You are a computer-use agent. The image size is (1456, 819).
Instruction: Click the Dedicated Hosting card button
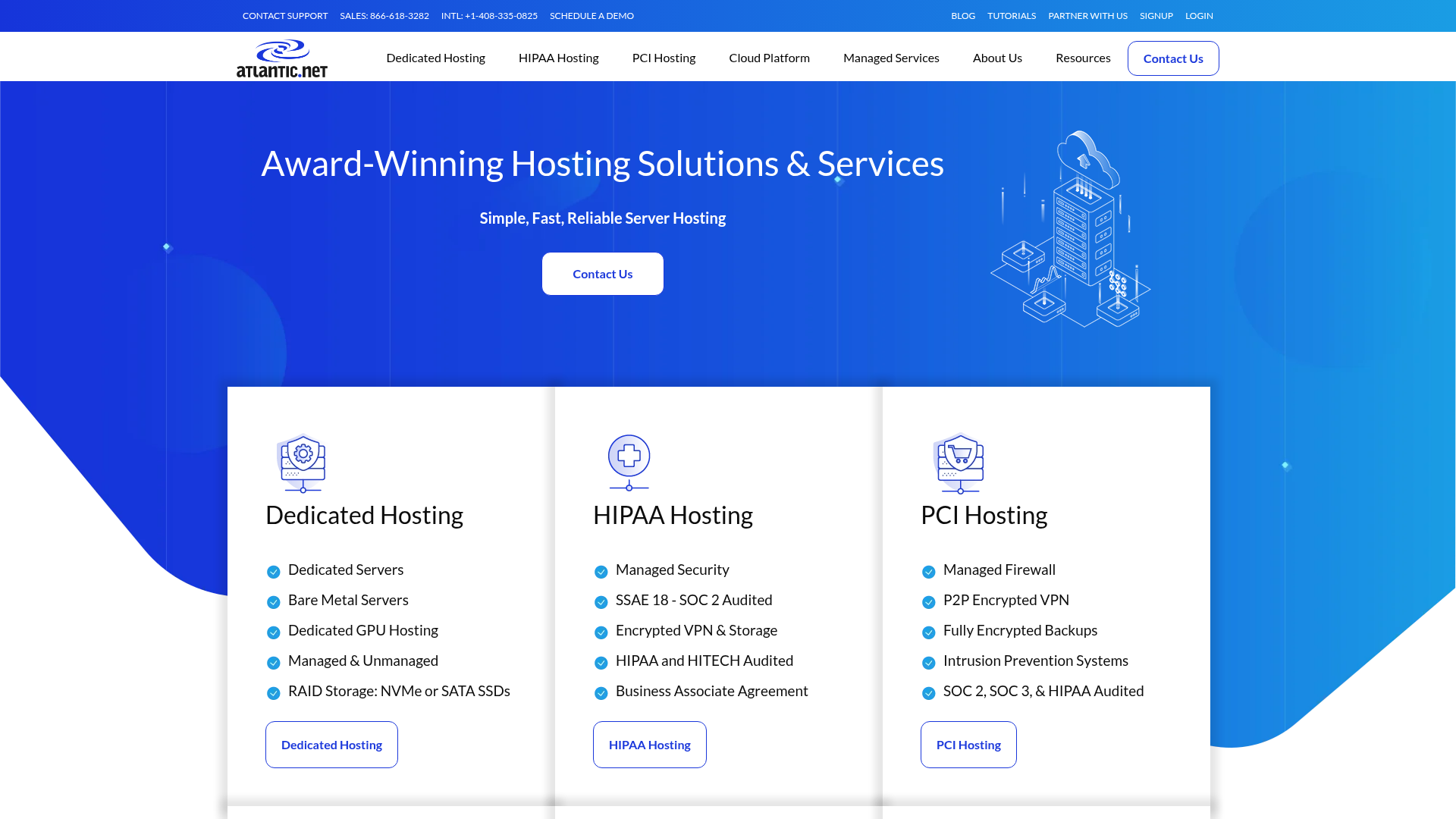coord(331,744)
